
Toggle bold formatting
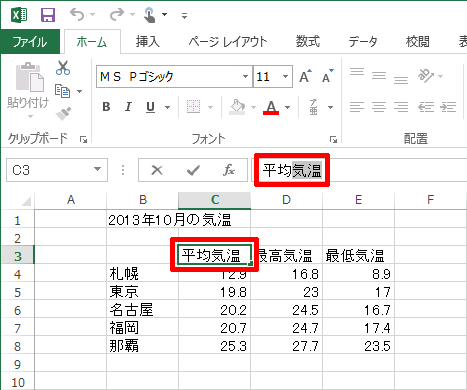click(x=106, y=107)
